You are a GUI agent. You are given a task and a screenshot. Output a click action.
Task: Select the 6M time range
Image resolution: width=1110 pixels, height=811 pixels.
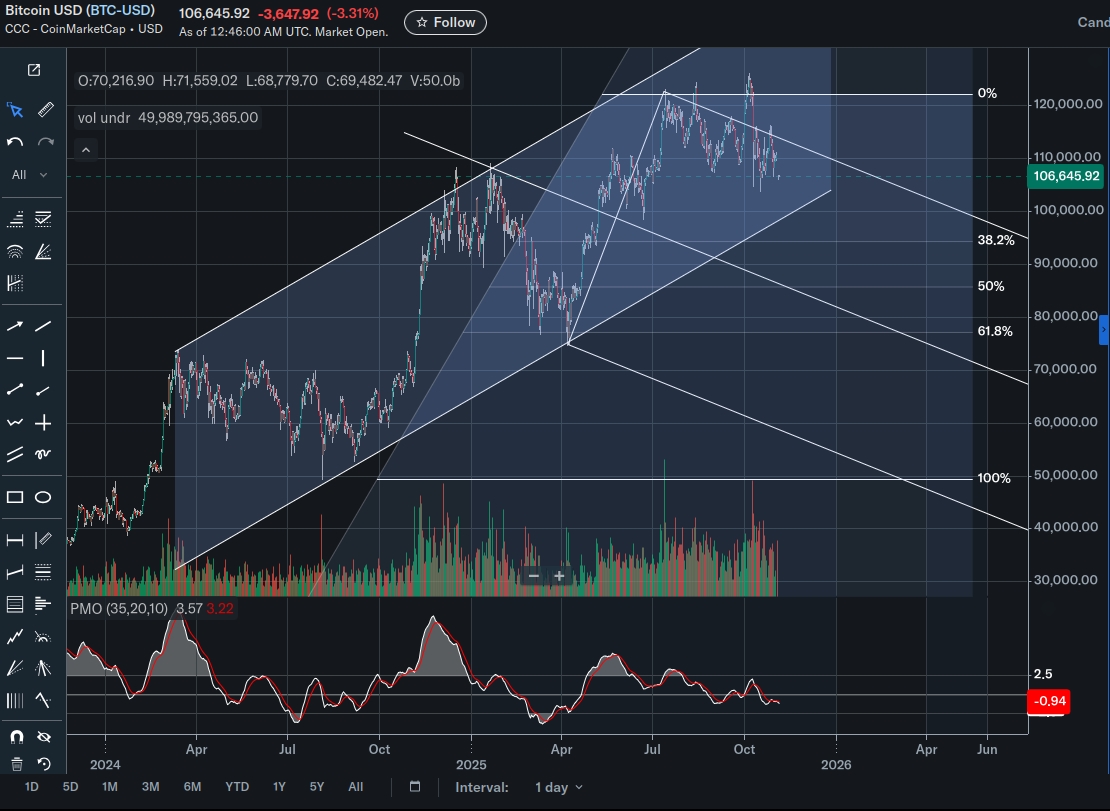point(193,787)
